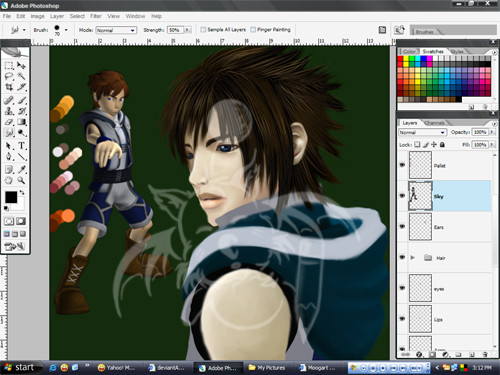Screen dimensions: 500x375
Task: Open the Brush preset picker dropdown
Action: tap(66, 30)
